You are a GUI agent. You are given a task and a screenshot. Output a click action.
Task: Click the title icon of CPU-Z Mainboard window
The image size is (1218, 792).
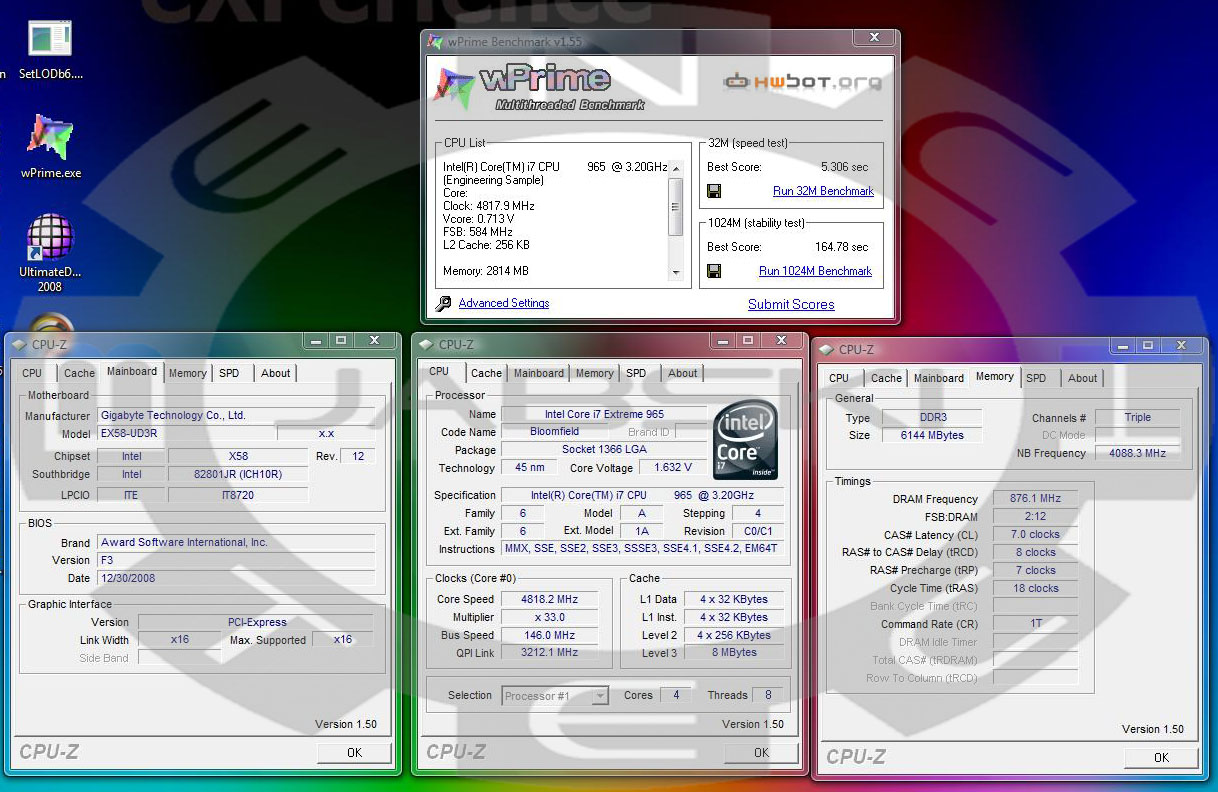20,344
